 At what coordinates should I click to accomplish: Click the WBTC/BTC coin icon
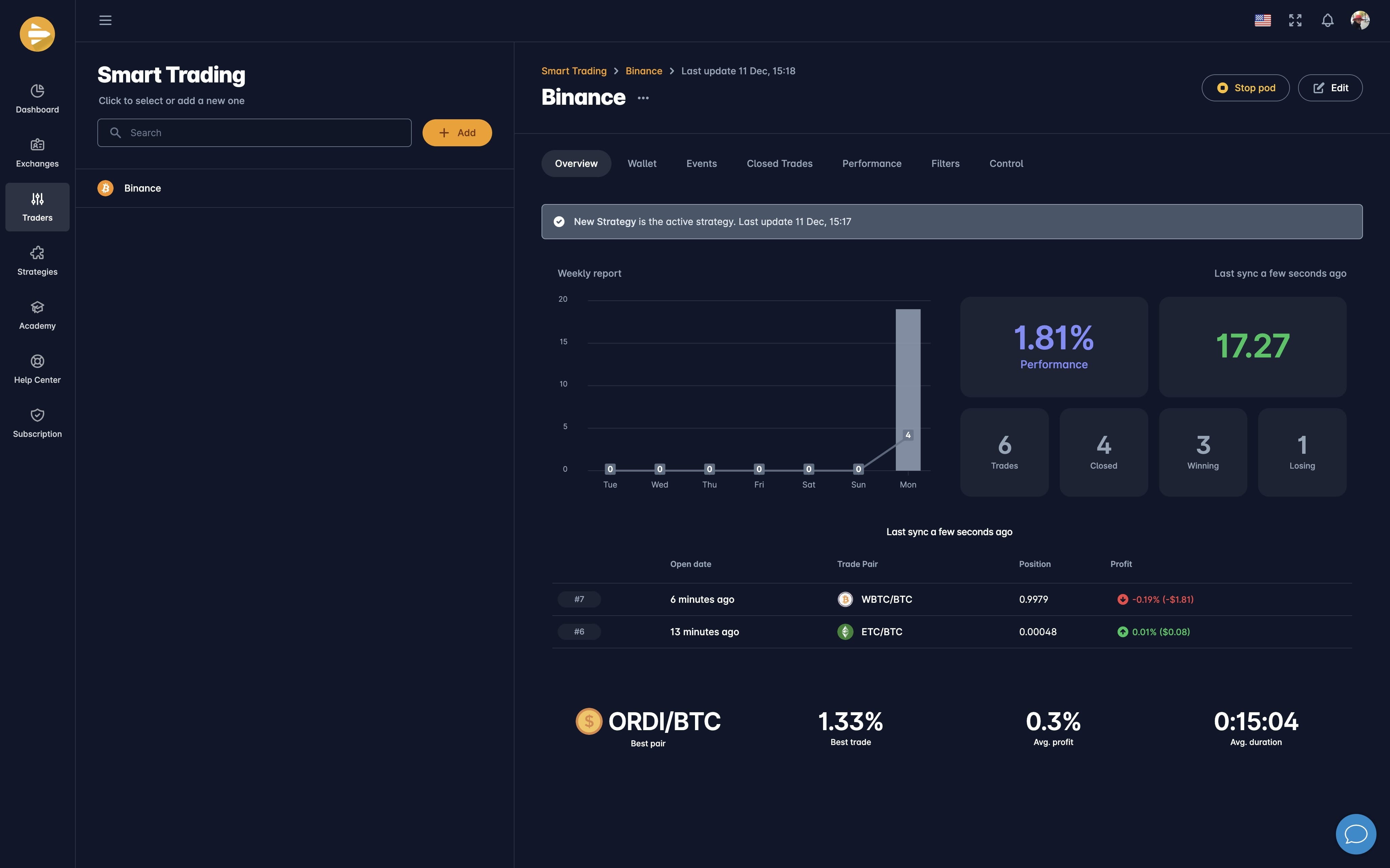(x=845, y=599)
